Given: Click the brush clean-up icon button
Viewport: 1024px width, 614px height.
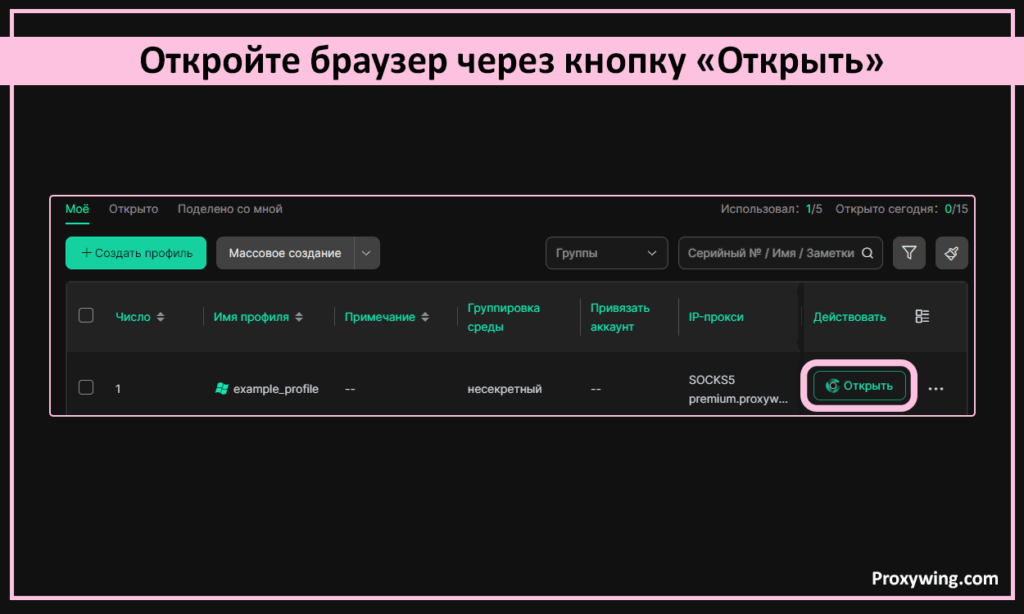Looking at the screenshot, I should click(x=951, y=253).
